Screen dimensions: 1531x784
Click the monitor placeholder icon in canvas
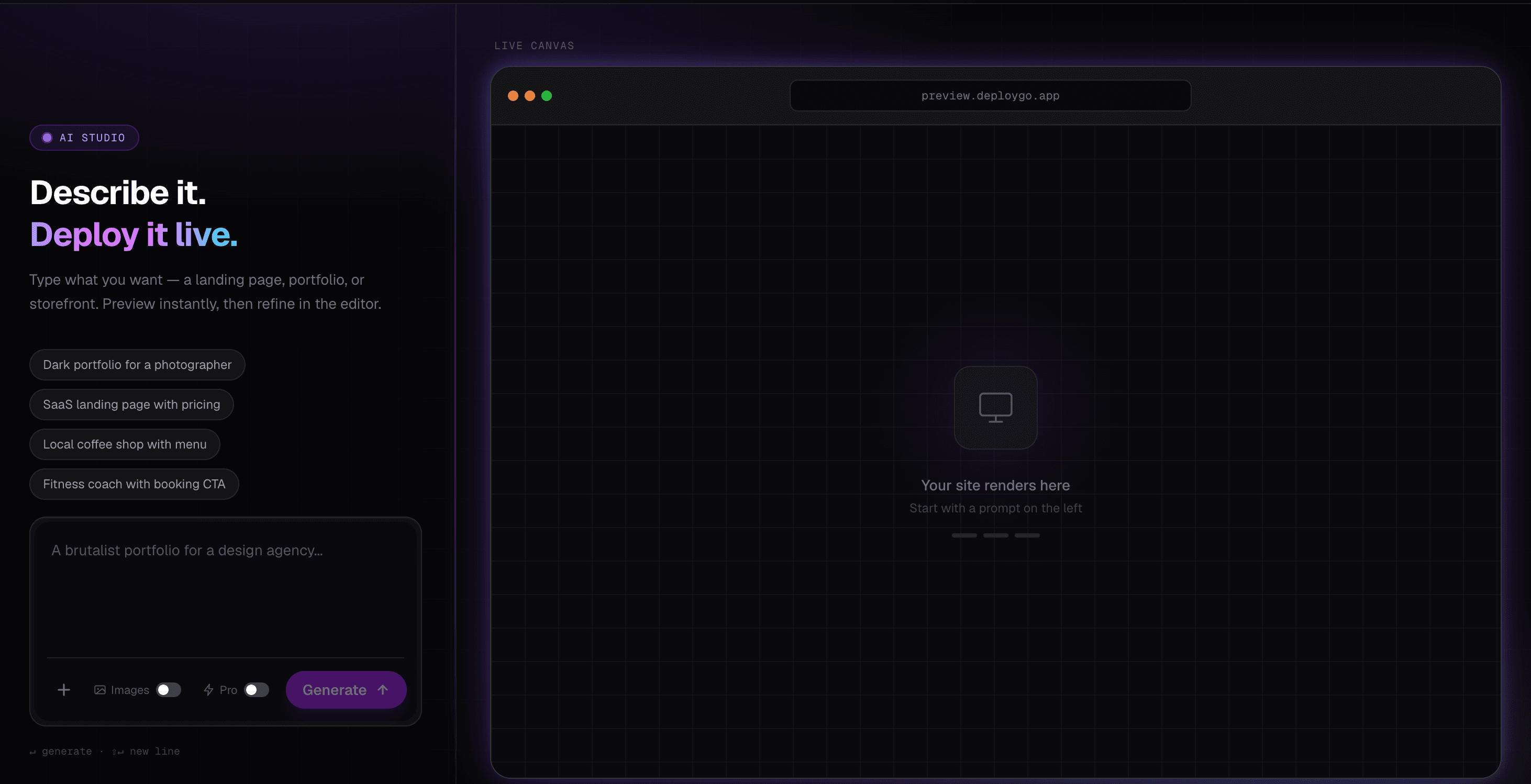995,408
